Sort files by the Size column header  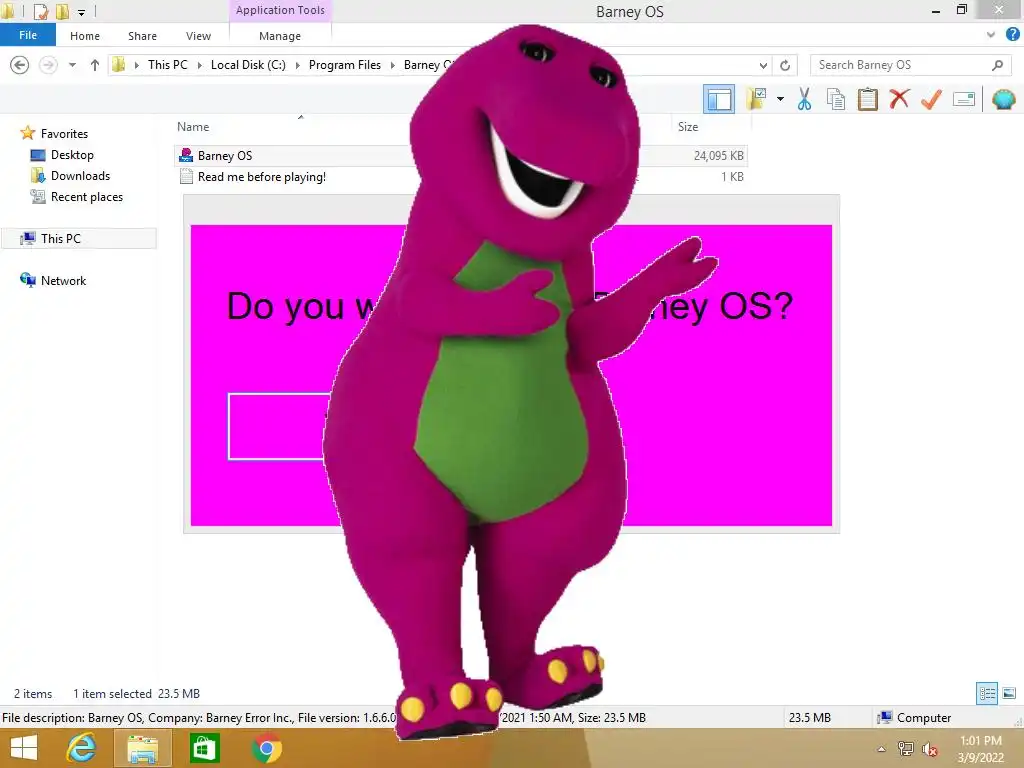click(688, 127)
